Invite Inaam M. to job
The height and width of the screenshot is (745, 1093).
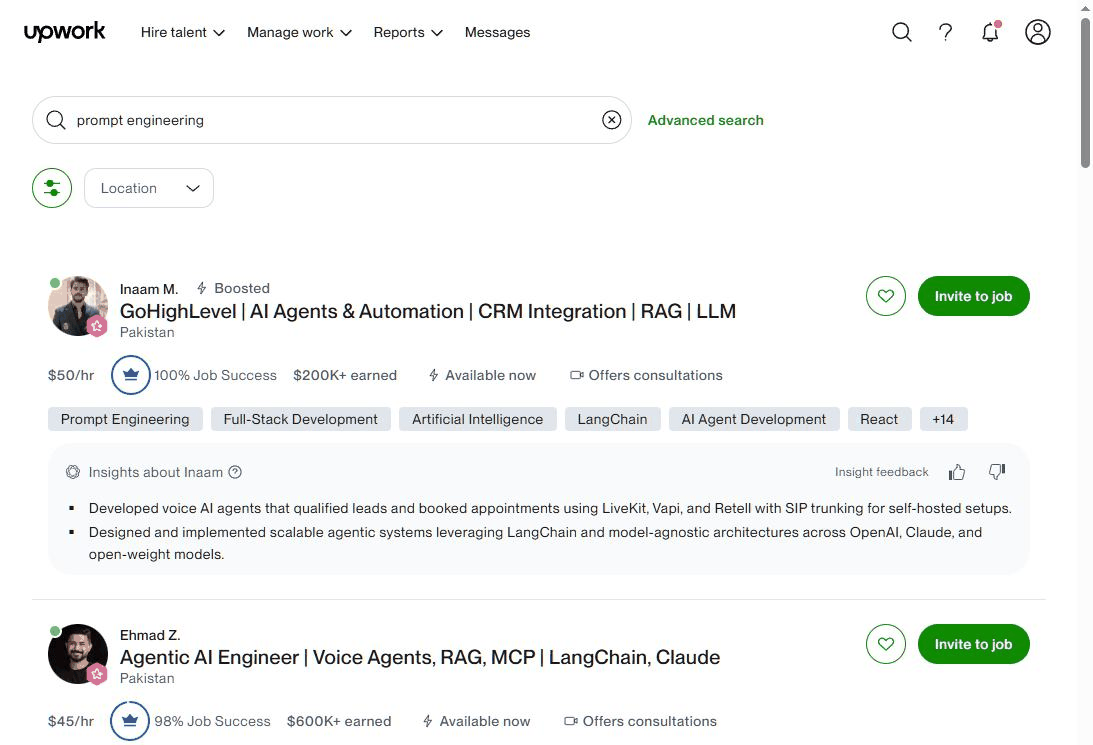click(x=973, y=296)
